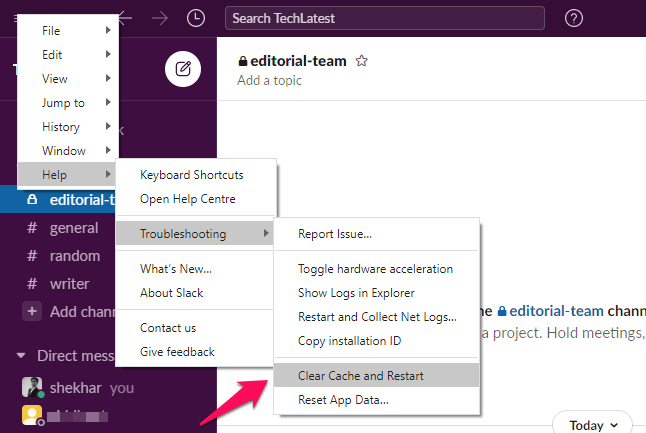Image resolution: width=646 pixels, height=433 pixels.
Task: Select About Slack
Action: (195, 293)
